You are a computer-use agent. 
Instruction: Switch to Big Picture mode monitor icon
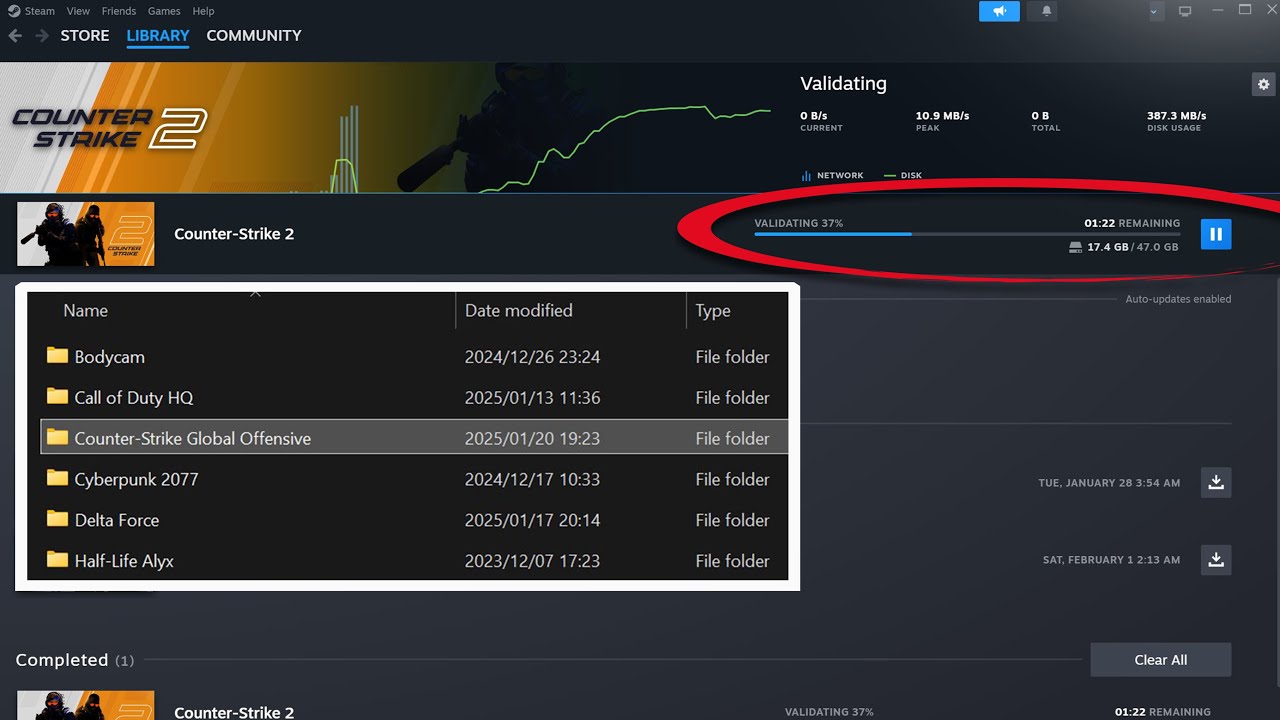click(x=1185, y=11)
